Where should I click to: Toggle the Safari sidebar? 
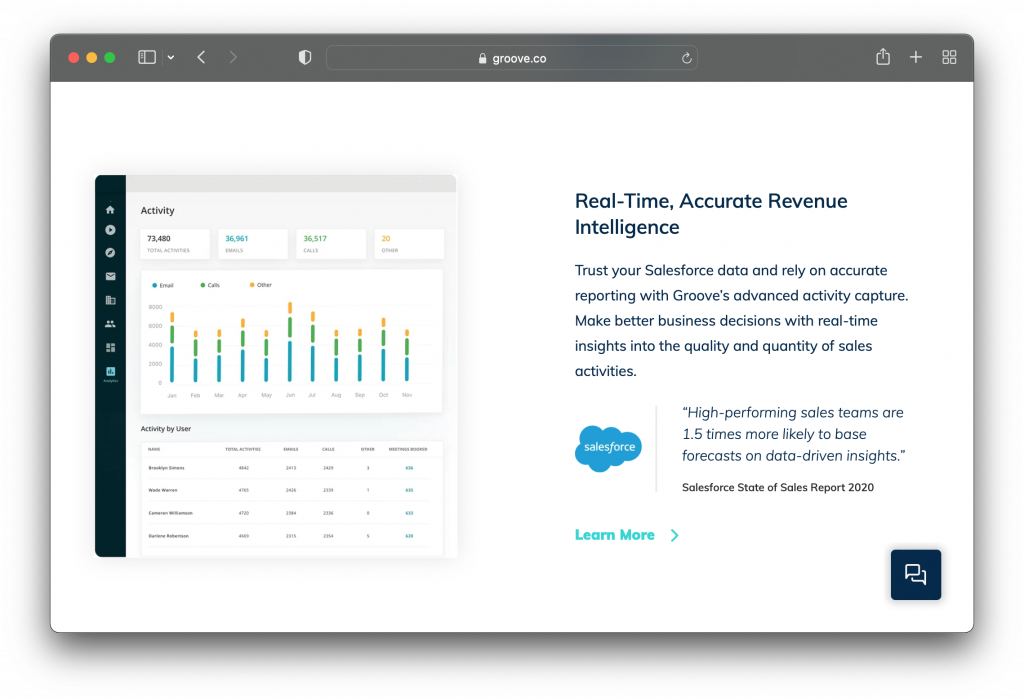147,58
